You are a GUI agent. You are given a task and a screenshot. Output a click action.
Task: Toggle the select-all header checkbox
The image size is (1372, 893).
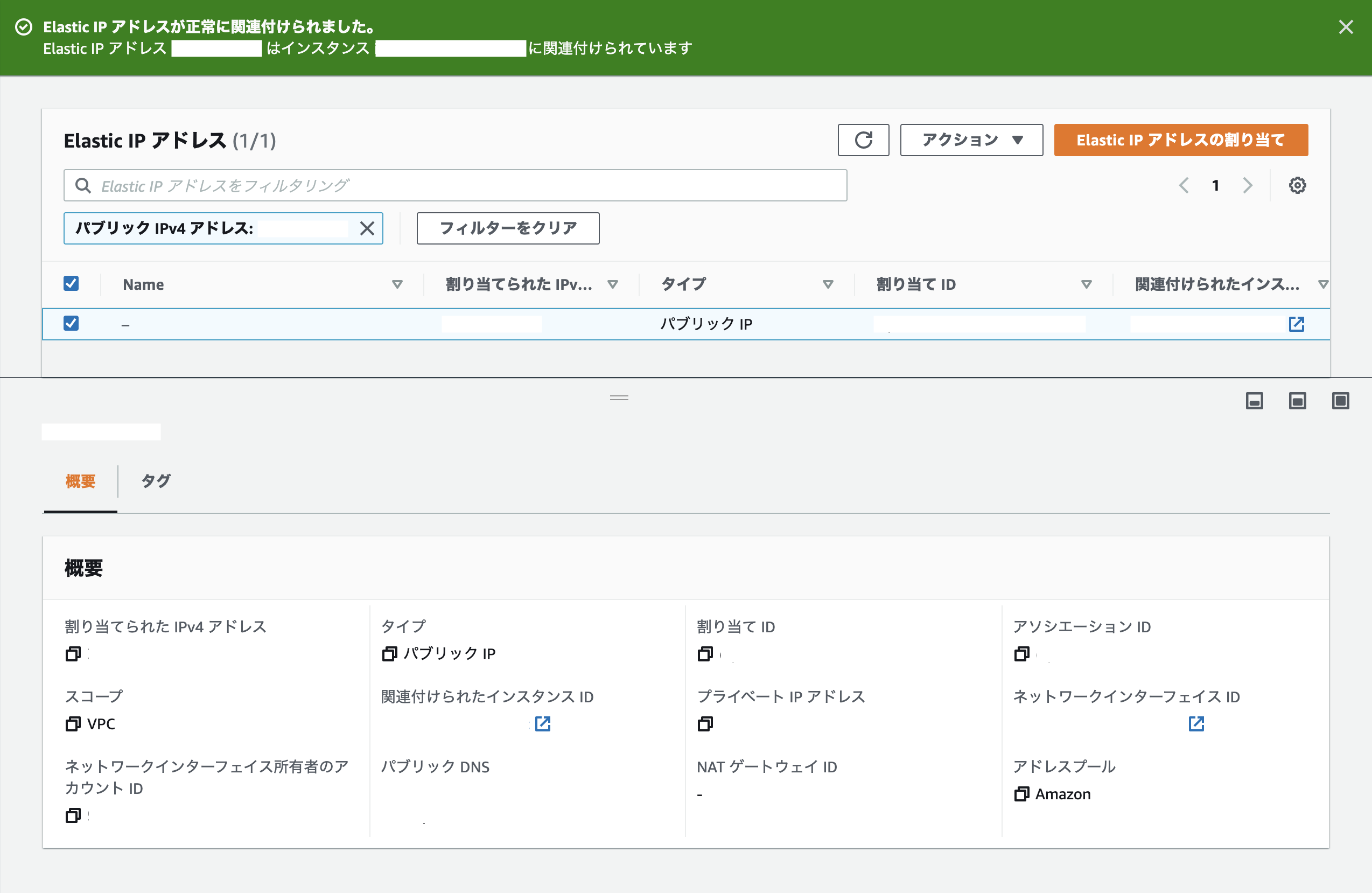tap(71, 284)
